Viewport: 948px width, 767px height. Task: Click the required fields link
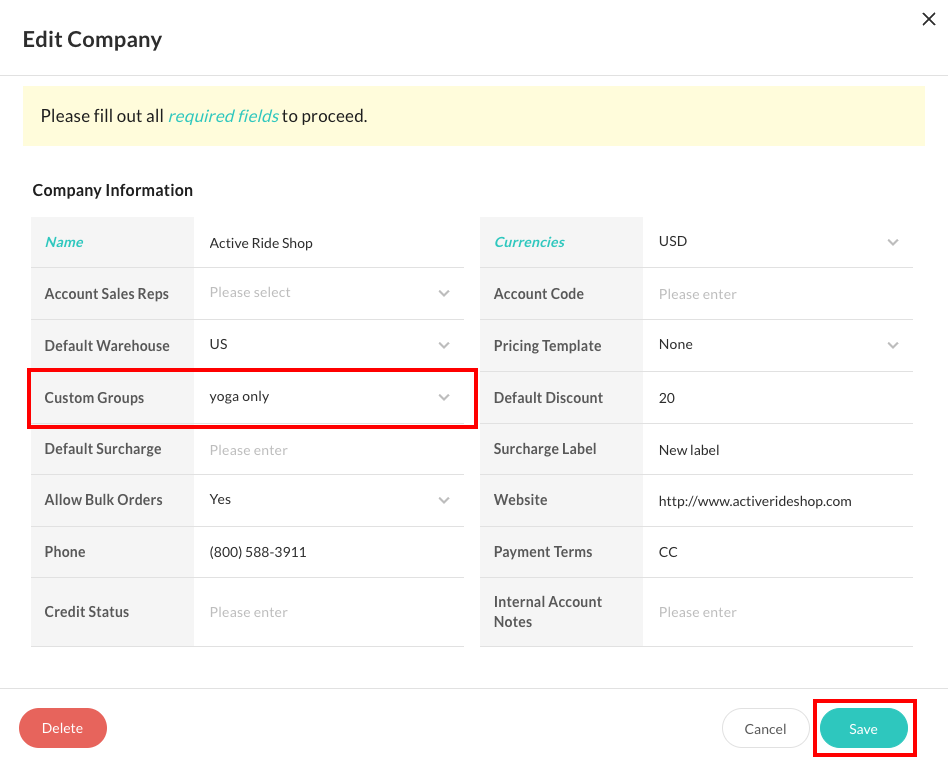pos(223,115)
